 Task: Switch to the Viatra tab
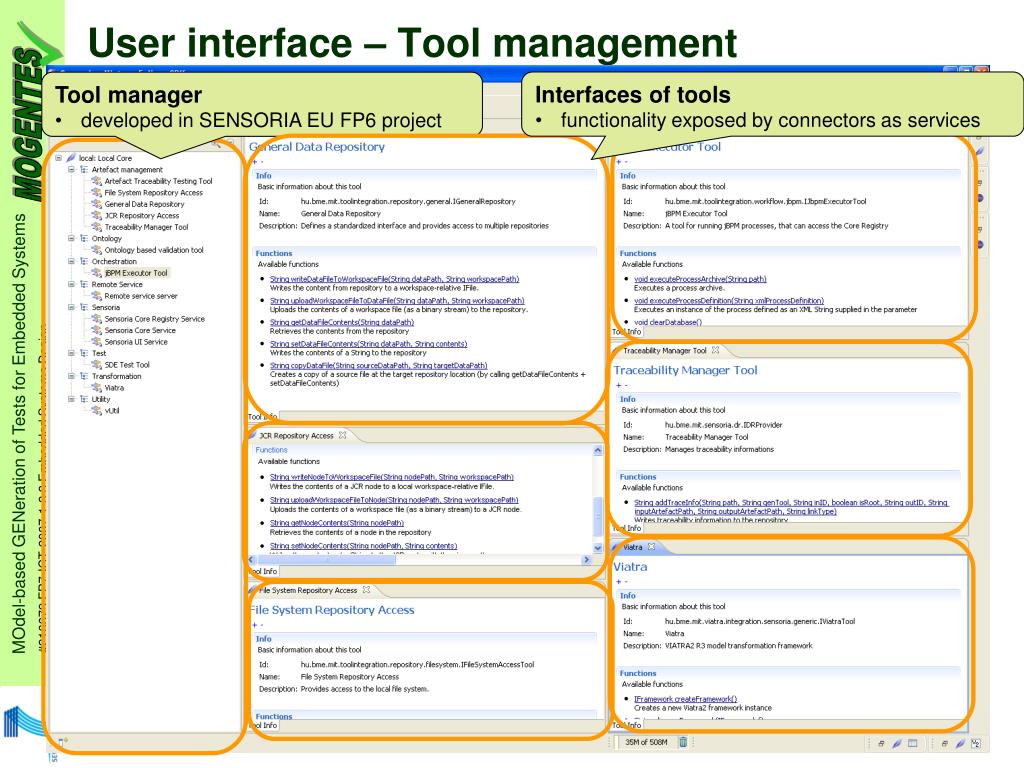(632, 547)
